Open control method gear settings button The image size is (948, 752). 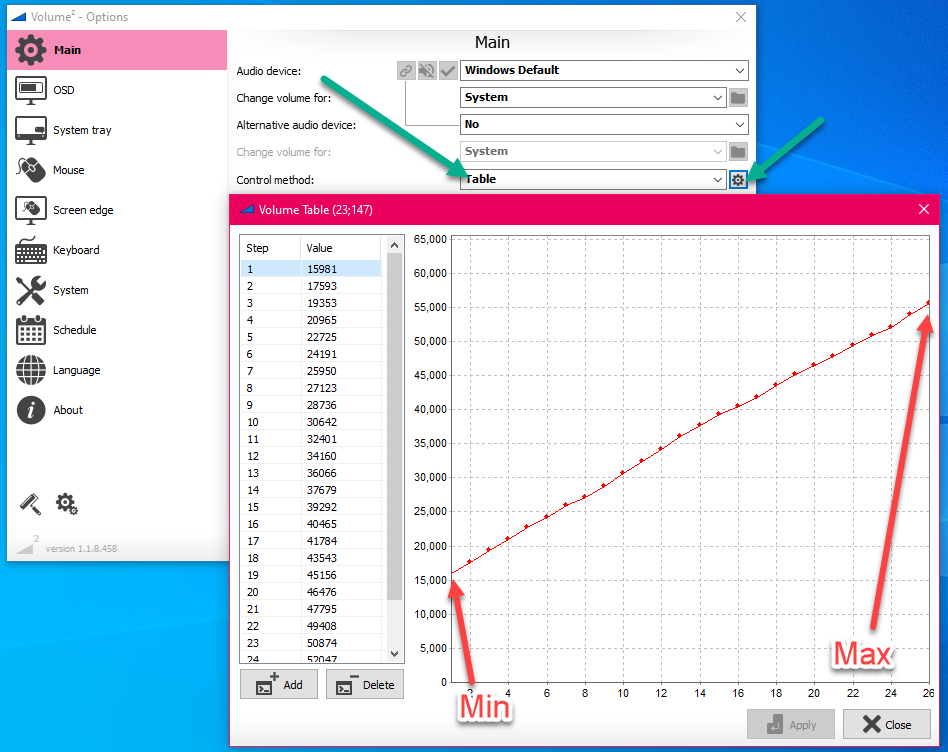(738, 180)
